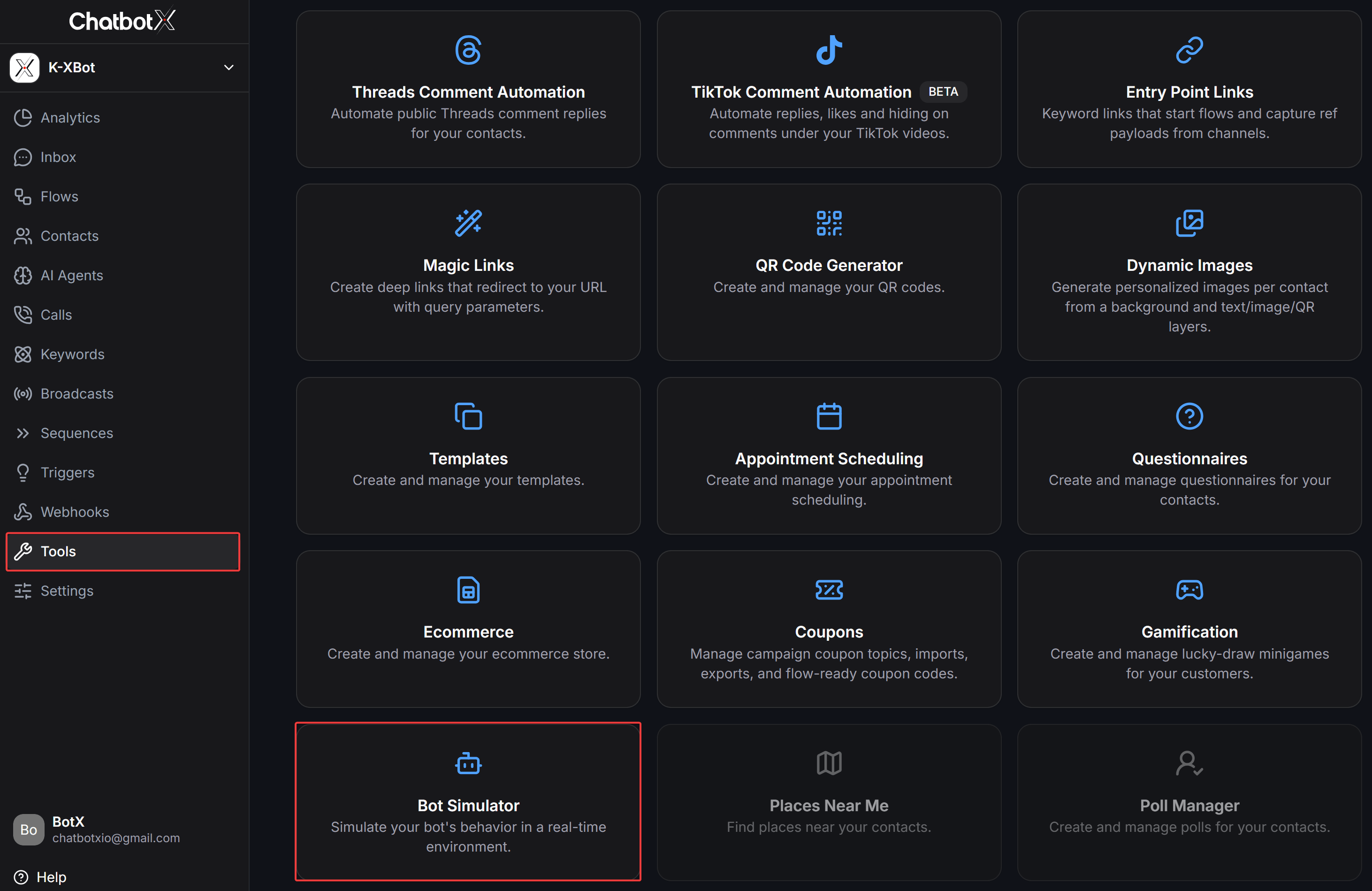Open Flows from the sidebar
Image resolution: width=1372 pixels, height=891 pixels.
point(124,197)
